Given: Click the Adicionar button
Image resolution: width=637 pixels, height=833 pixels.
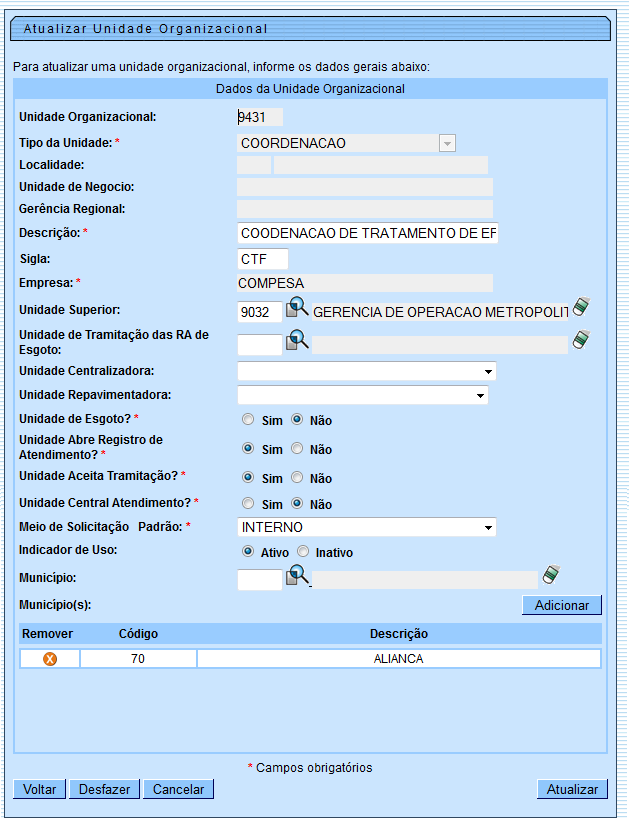Looking at the screenshot, I should (x=561, y=605).
